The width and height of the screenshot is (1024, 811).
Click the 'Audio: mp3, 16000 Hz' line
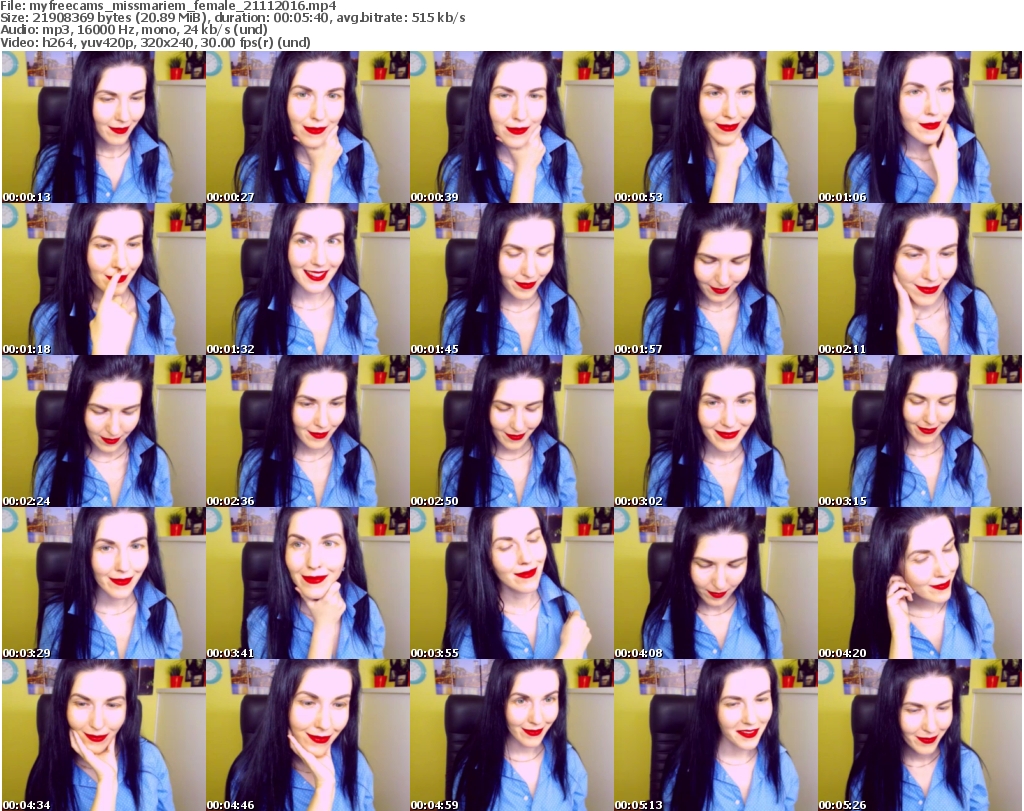[x=134, y=30]
